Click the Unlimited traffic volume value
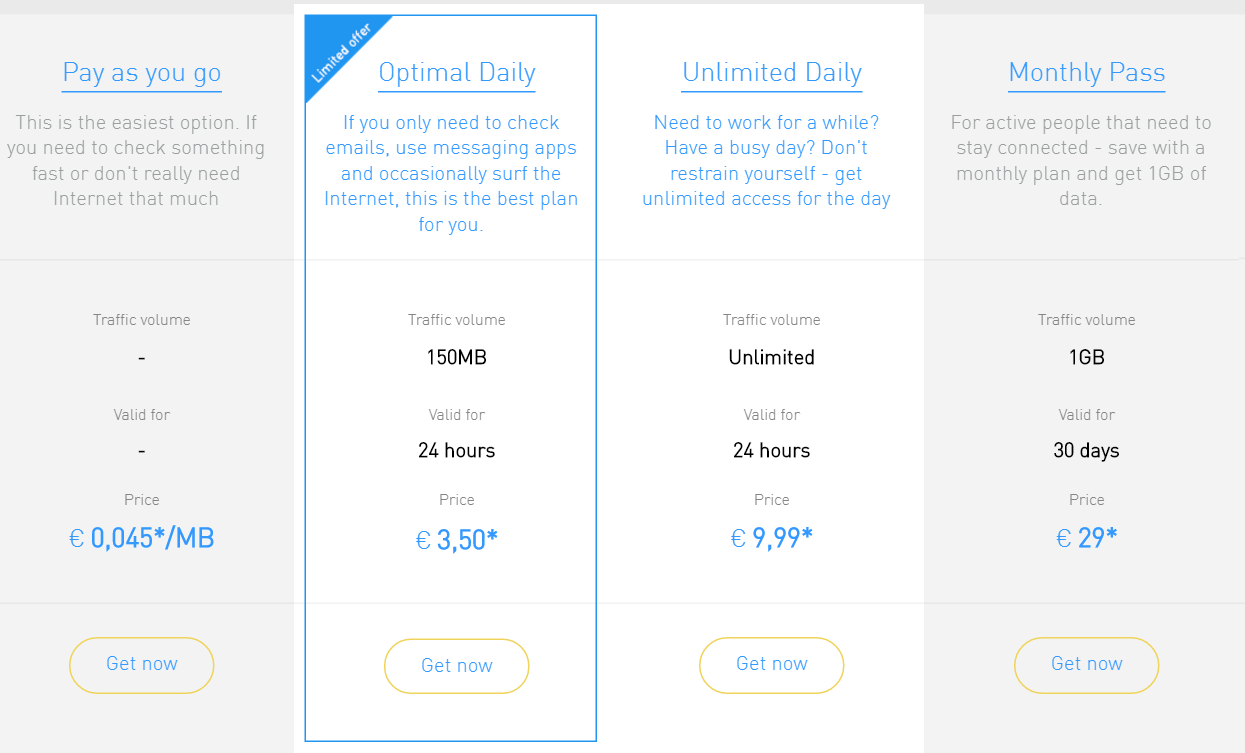 tap(772, 357)
